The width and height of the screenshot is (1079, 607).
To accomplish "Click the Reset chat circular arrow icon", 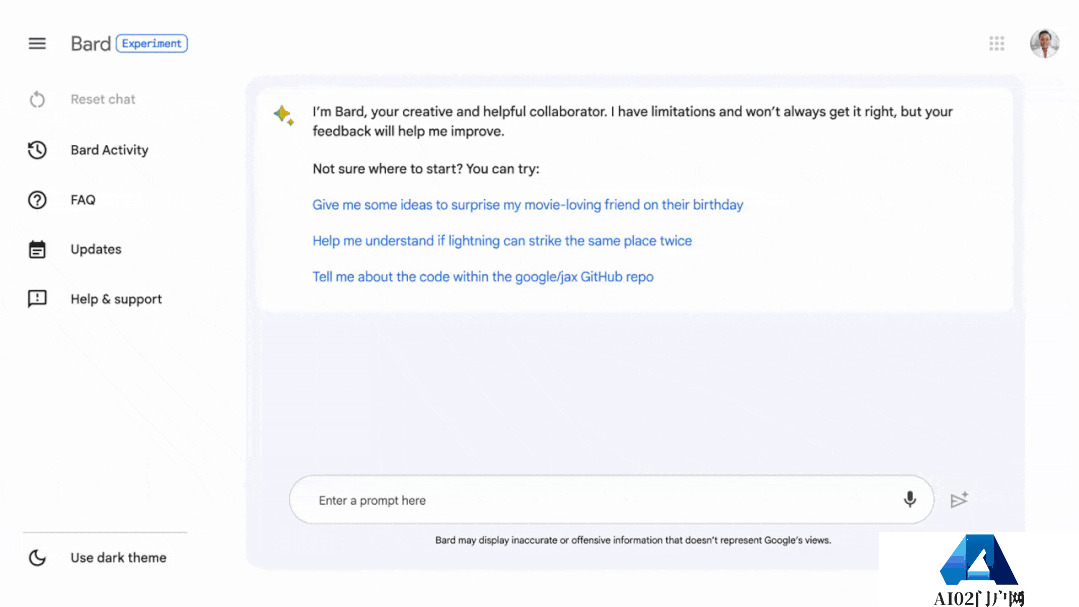I will pyautogui.click(x=37, y=100).
